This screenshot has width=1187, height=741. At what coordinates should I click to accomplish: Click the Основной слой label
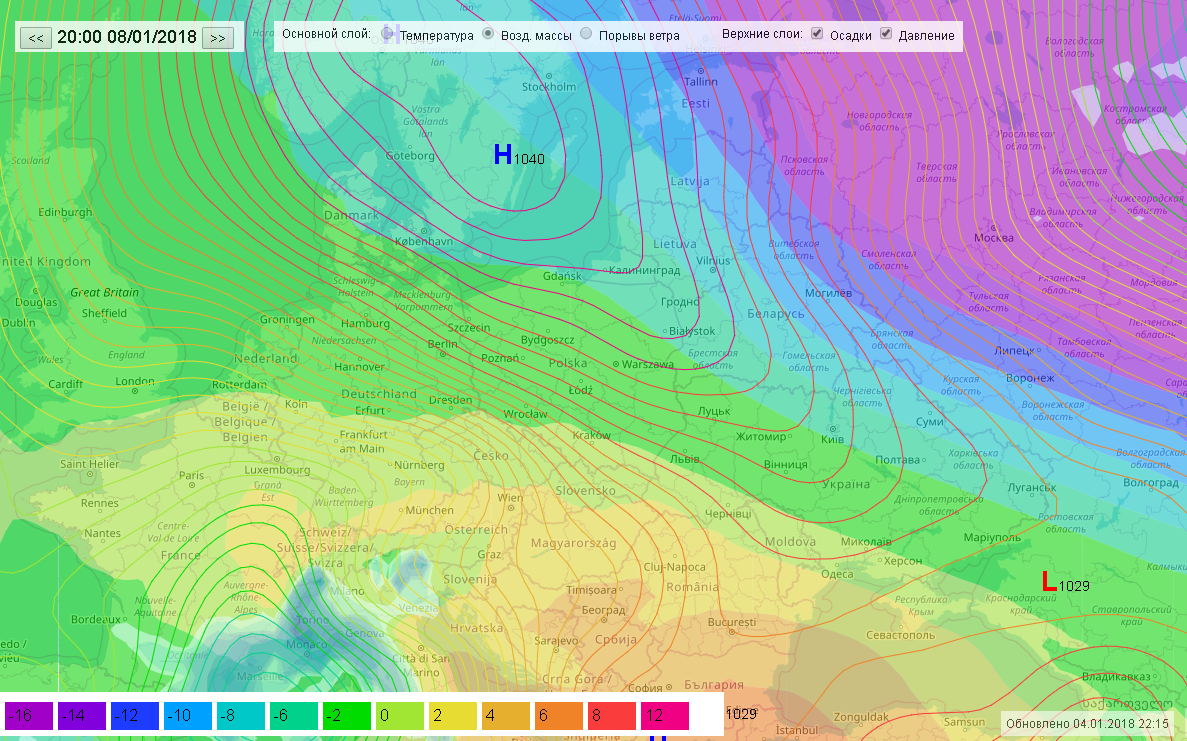326,34
